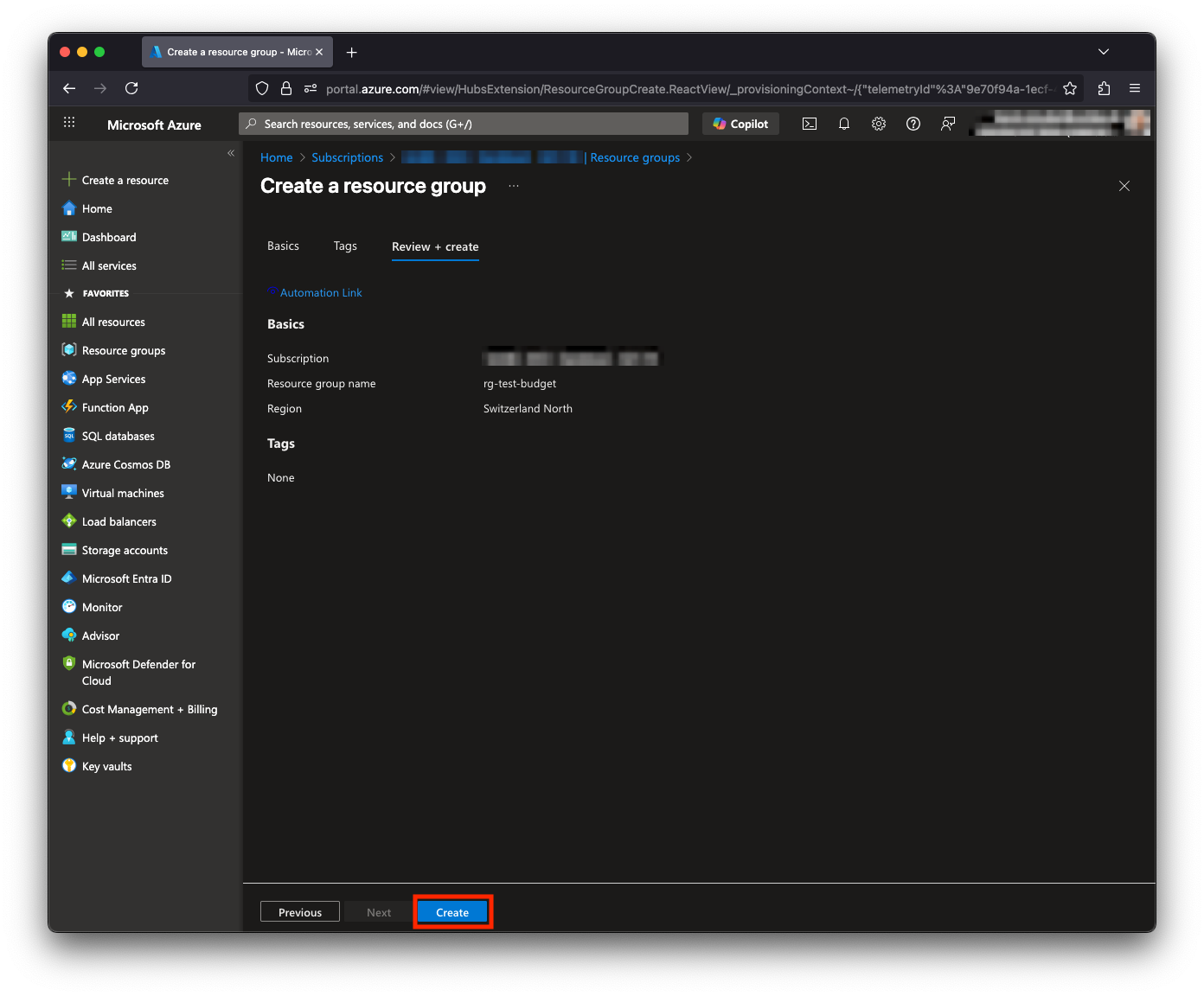1204x996 pixels.
Task: Open the portal settings gear
Action: click(x=879, y=124)
